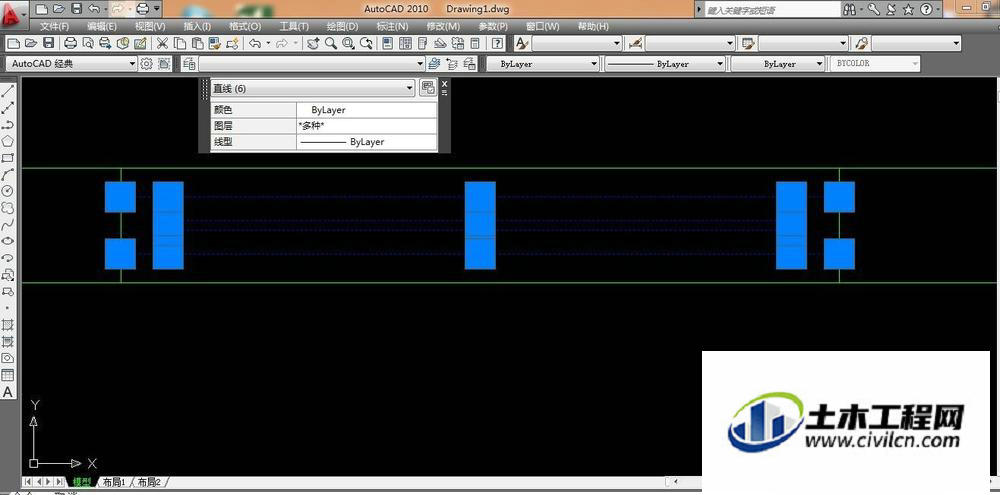Image resolution: width=1000 pixels, height=495 pixels.
Task: Click Plot icon in standard toolbar
Action: point(70,43)
